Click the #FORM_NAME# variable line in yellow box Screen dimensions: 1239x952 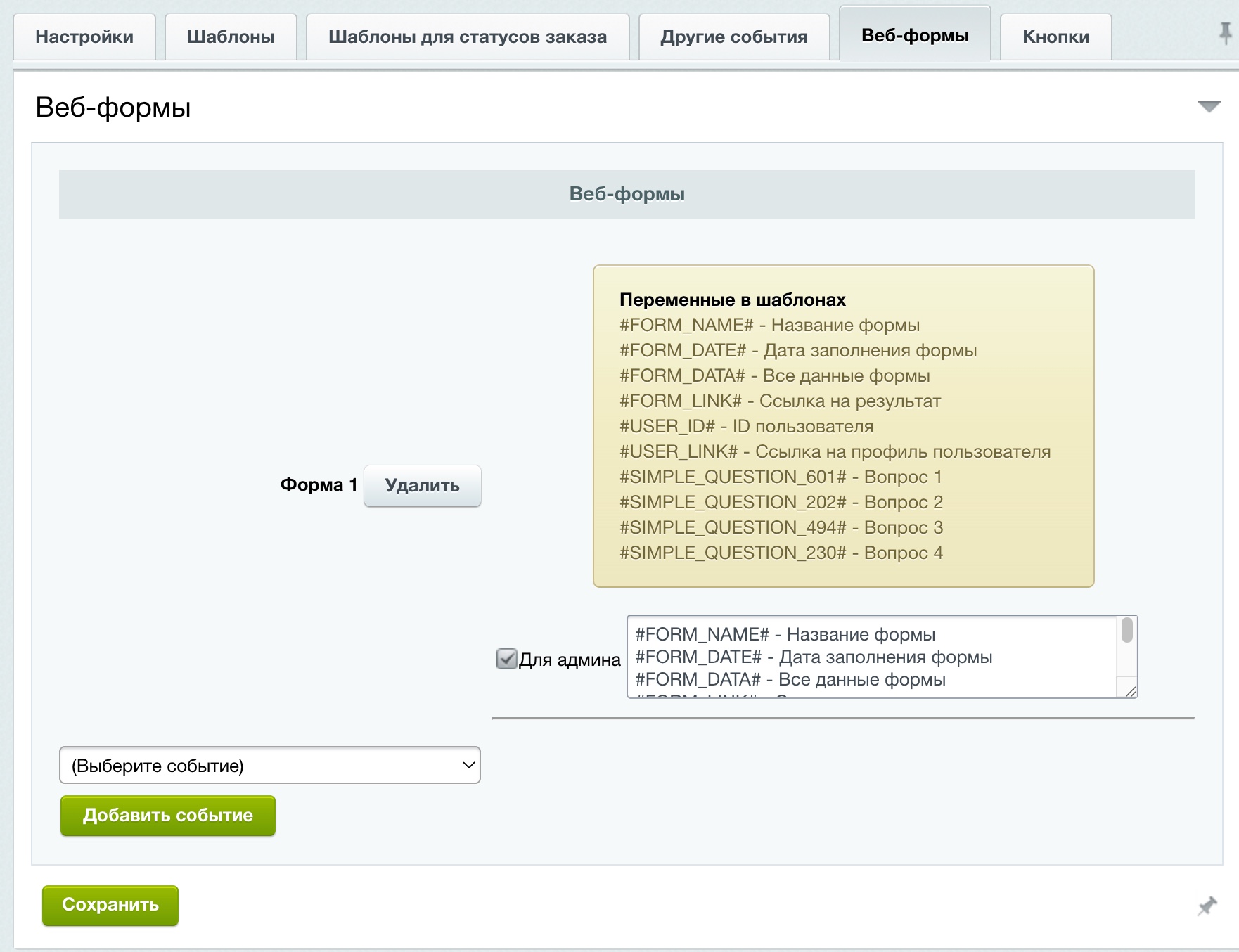click(770, 326)
